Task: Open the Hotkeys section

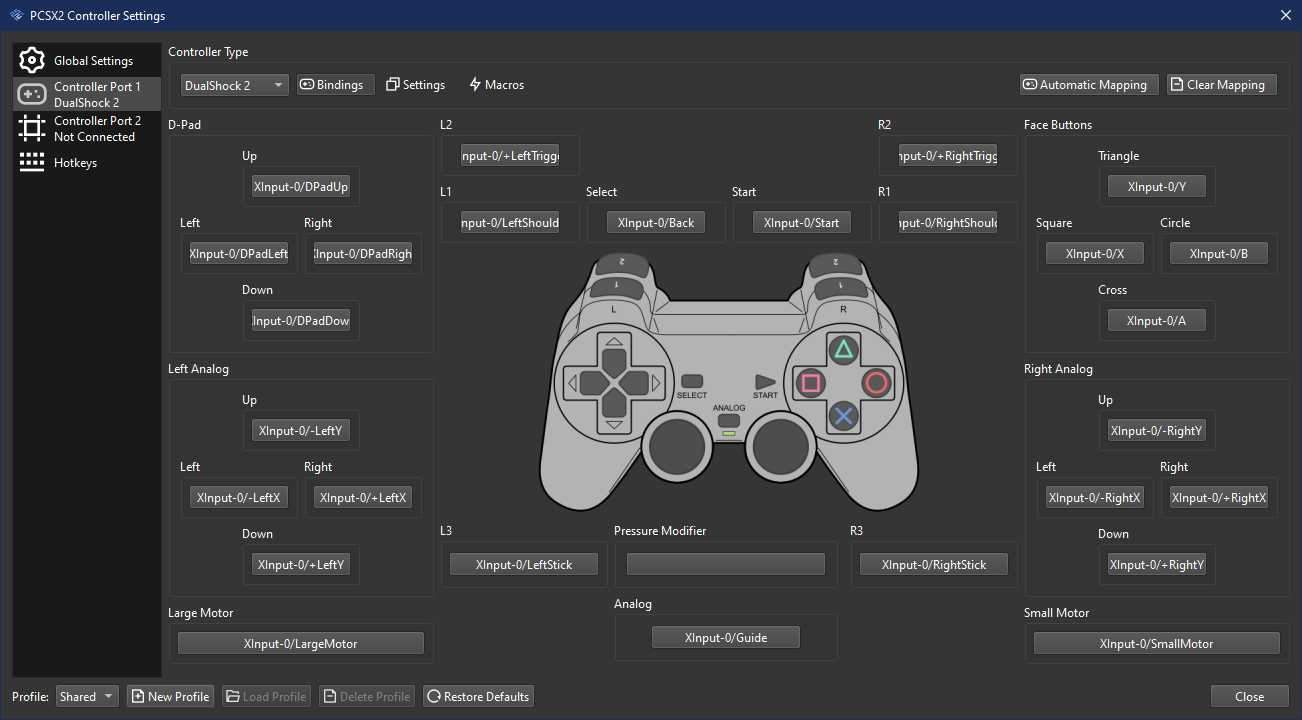Action: point(87,162)
